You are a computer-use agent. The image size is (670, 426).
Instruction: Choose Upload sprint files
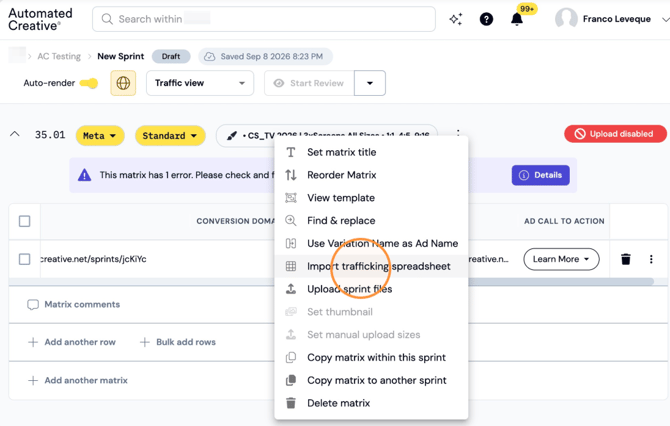[x=371, y=289]
